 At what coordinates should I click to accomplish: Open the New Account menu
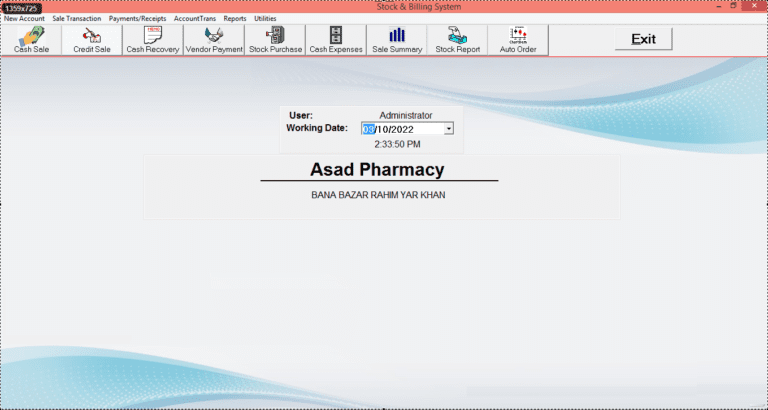tap(24, 19)
